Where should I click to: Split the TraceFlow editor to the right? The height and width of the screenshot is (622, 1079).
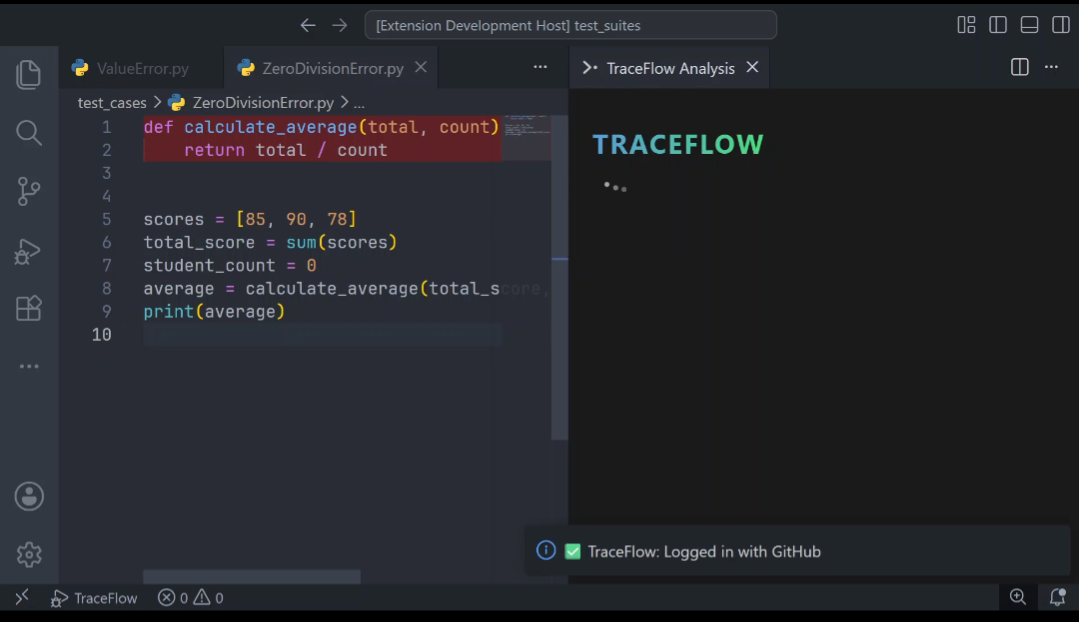point(1020,67)
